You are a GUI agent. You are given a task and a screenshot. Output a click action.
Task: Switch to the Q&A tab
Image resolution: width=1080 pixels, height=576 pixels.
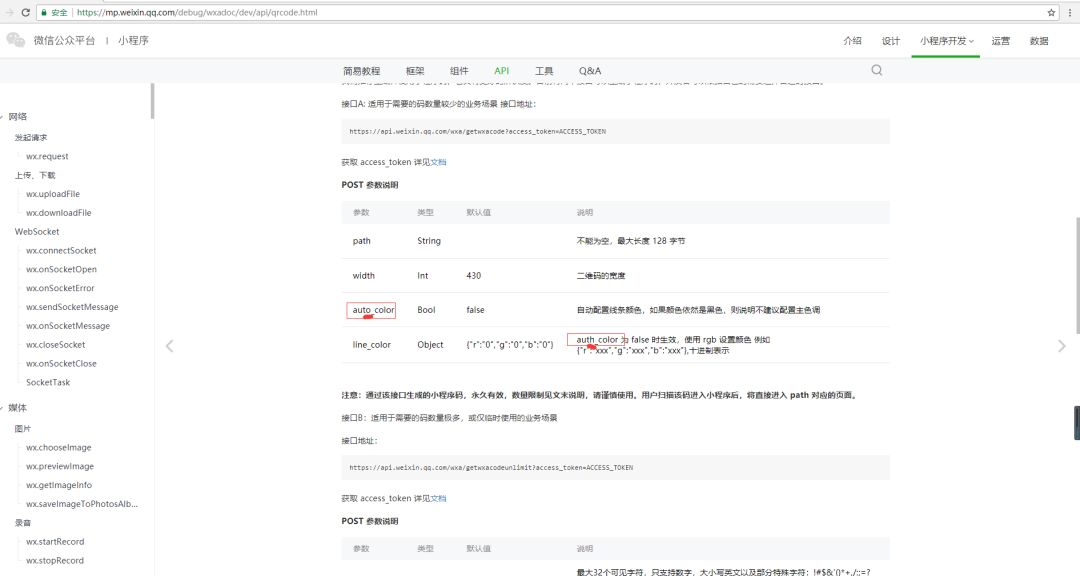pos(590,71)
